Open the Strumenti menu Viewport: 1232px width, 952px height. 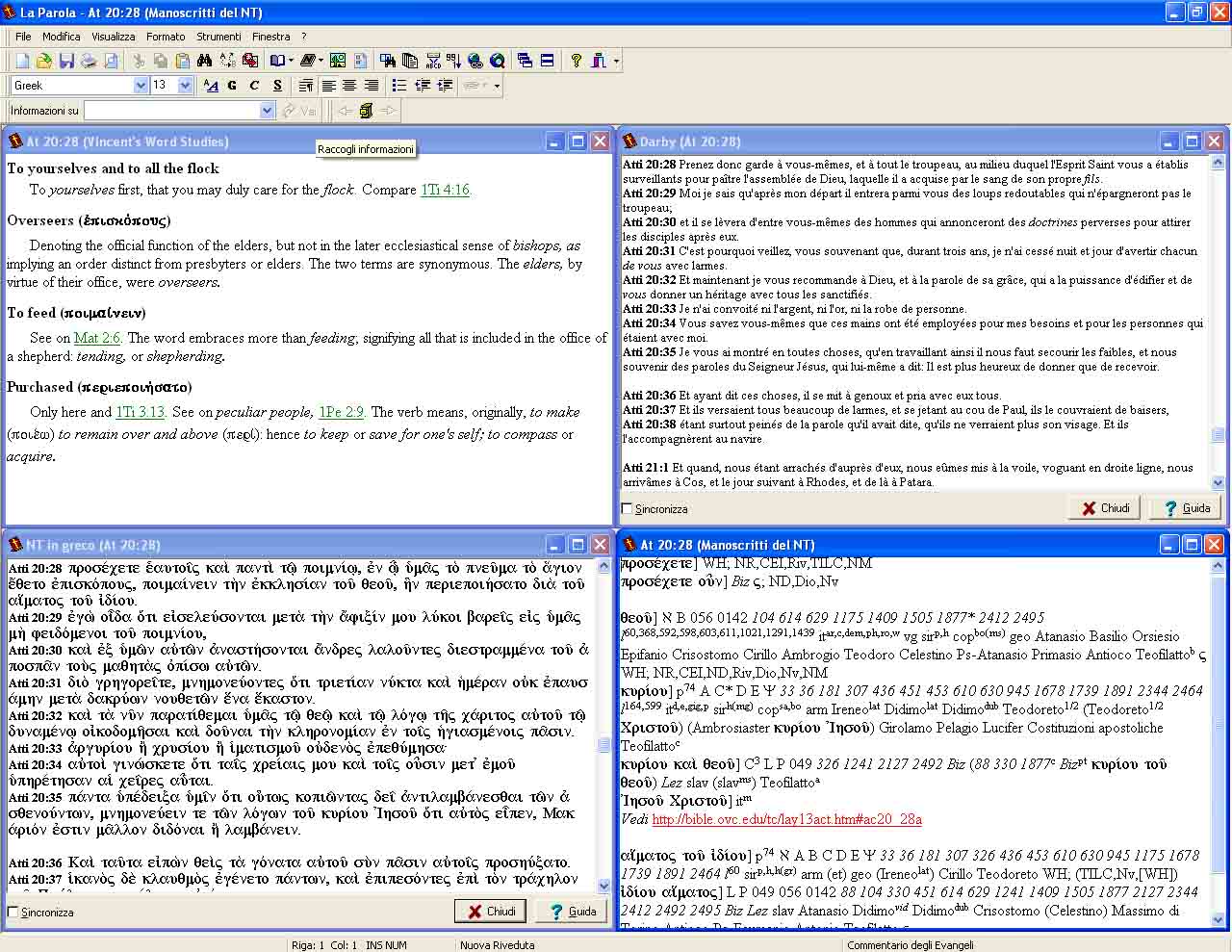coord(218,37)
